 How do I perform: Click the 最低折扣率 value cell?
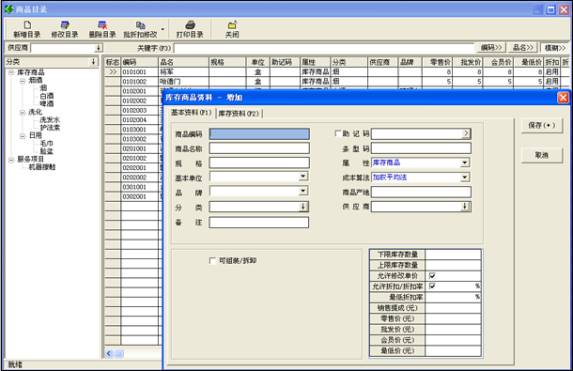click(x=453, y=297)
